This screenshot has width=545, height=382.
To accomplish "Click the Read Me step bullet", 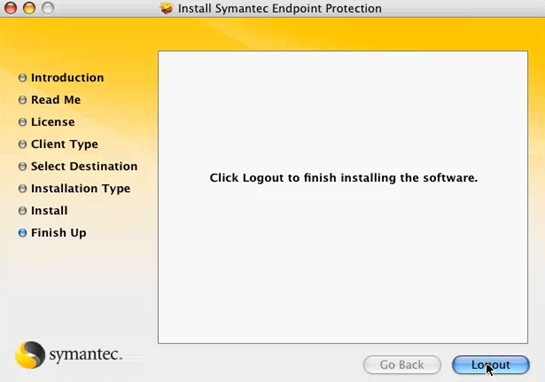I will (x=23, y=100).
